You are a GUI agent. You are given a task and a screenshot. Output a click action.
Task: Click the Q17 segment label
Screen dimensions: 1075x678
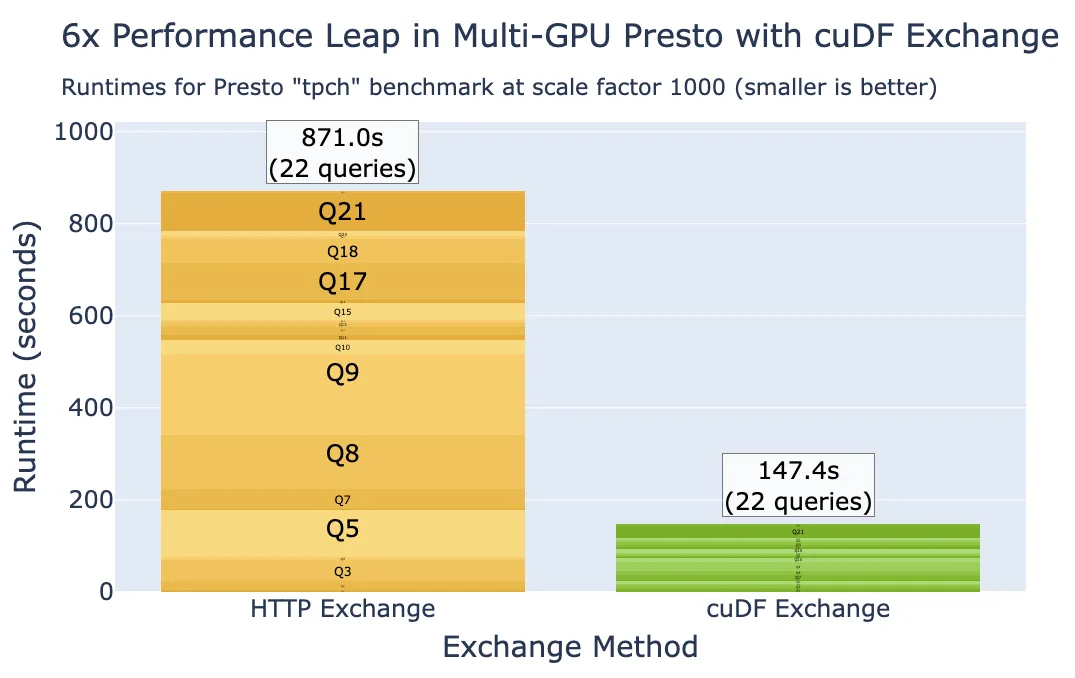coord(342,282)
